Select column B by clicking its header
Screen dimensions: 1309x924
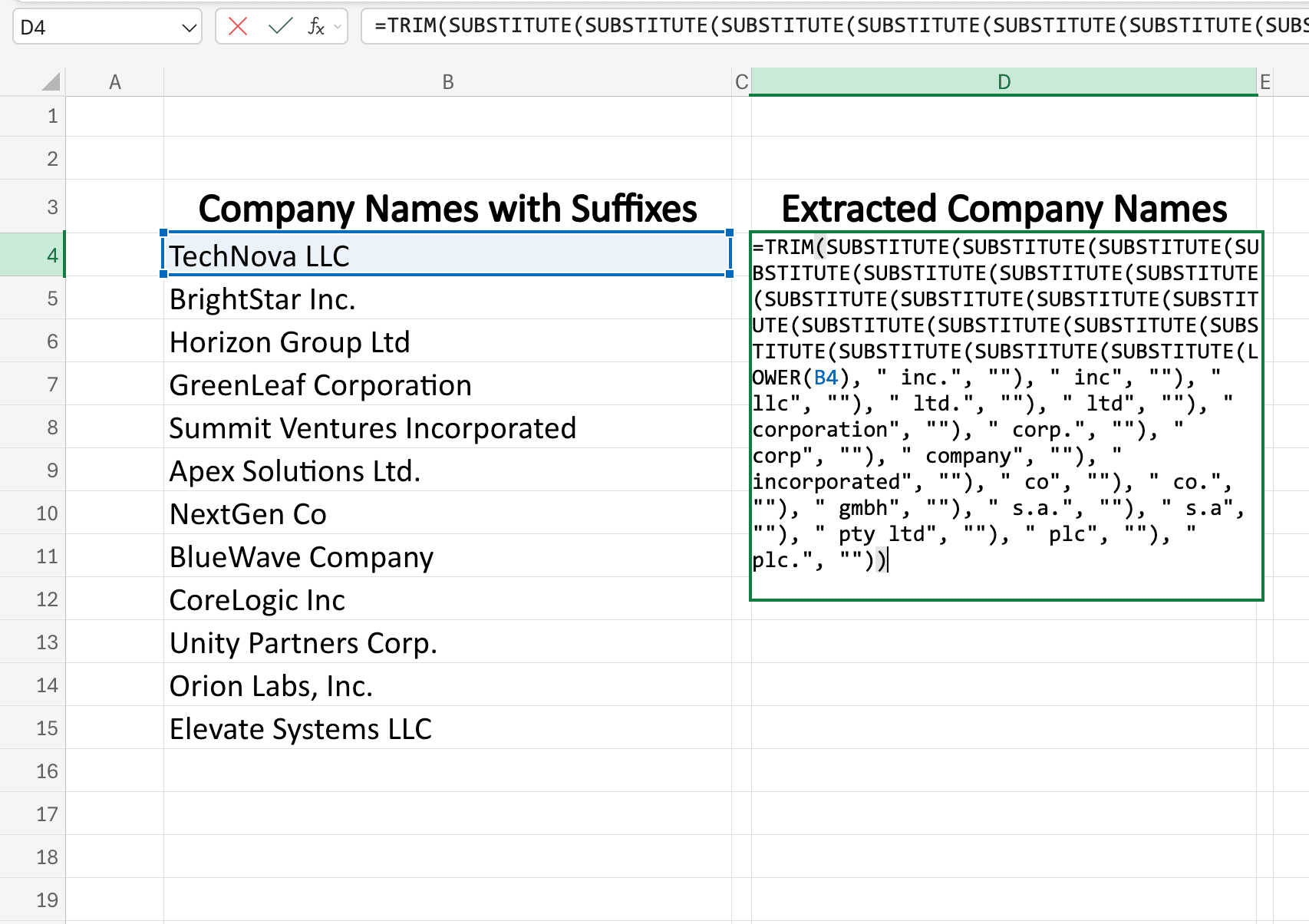pyautogui.click(x=447, y=80)
